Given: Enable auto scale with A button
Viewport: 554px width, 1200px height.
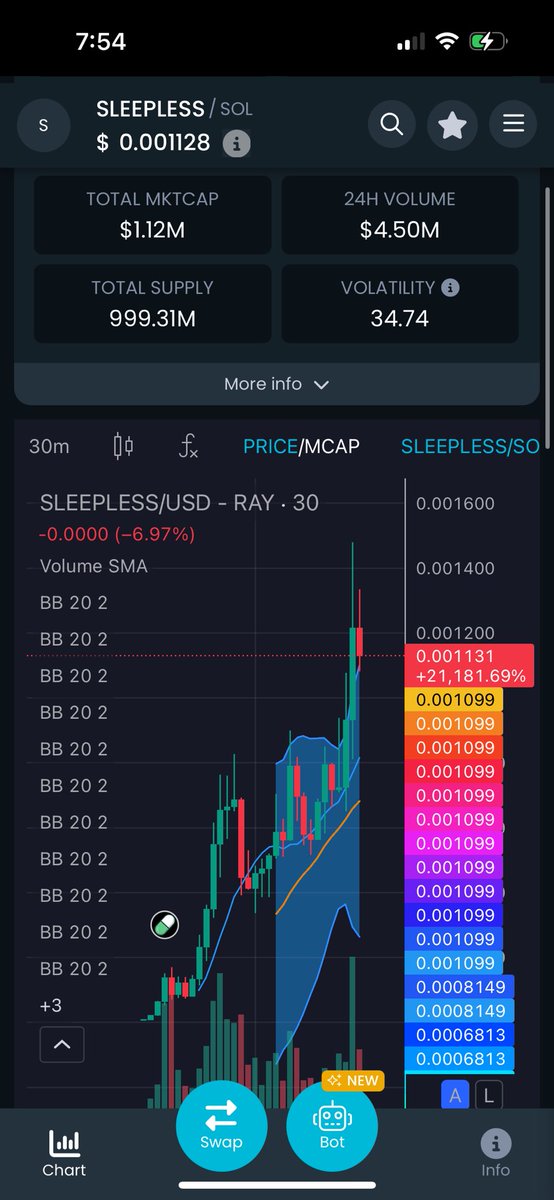Looking at the screenshot, I should tap(456, 1095).
